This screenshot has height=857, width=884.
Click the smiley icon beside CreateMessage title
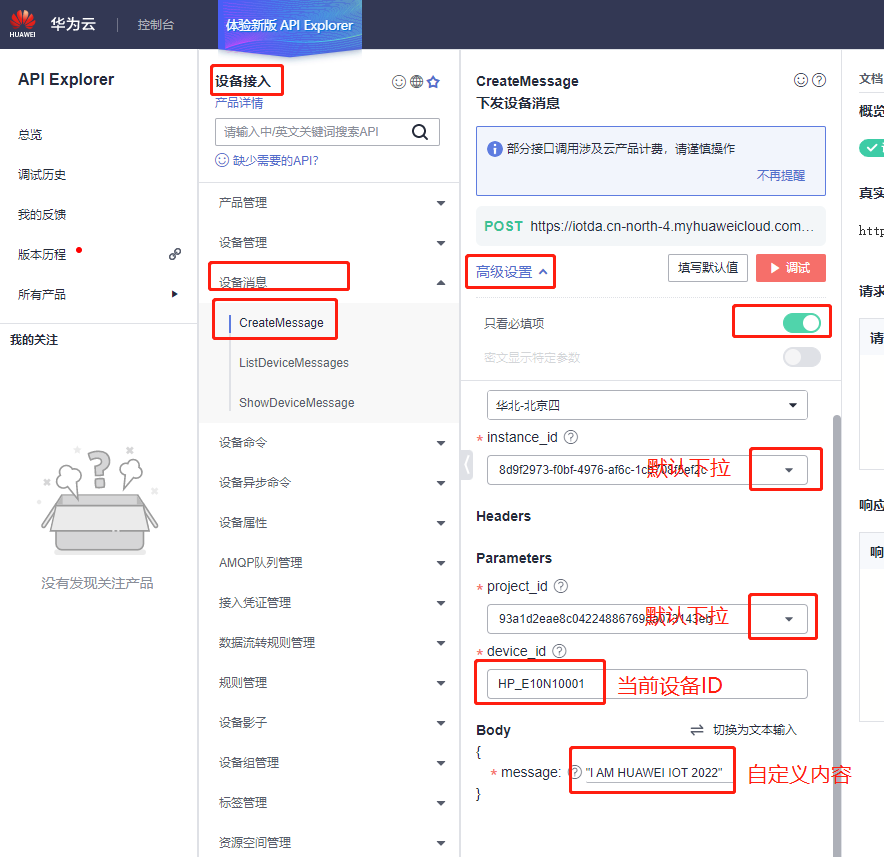tap(801, 80)
